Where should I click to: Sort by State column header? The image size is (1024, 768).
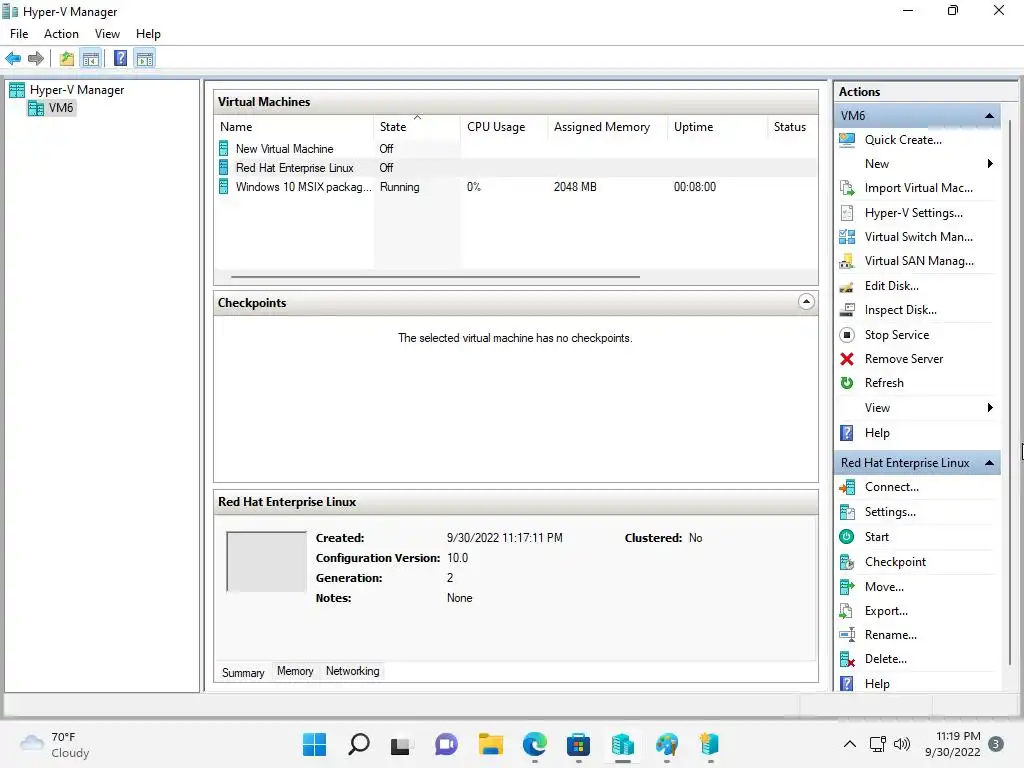coord(417,127)
